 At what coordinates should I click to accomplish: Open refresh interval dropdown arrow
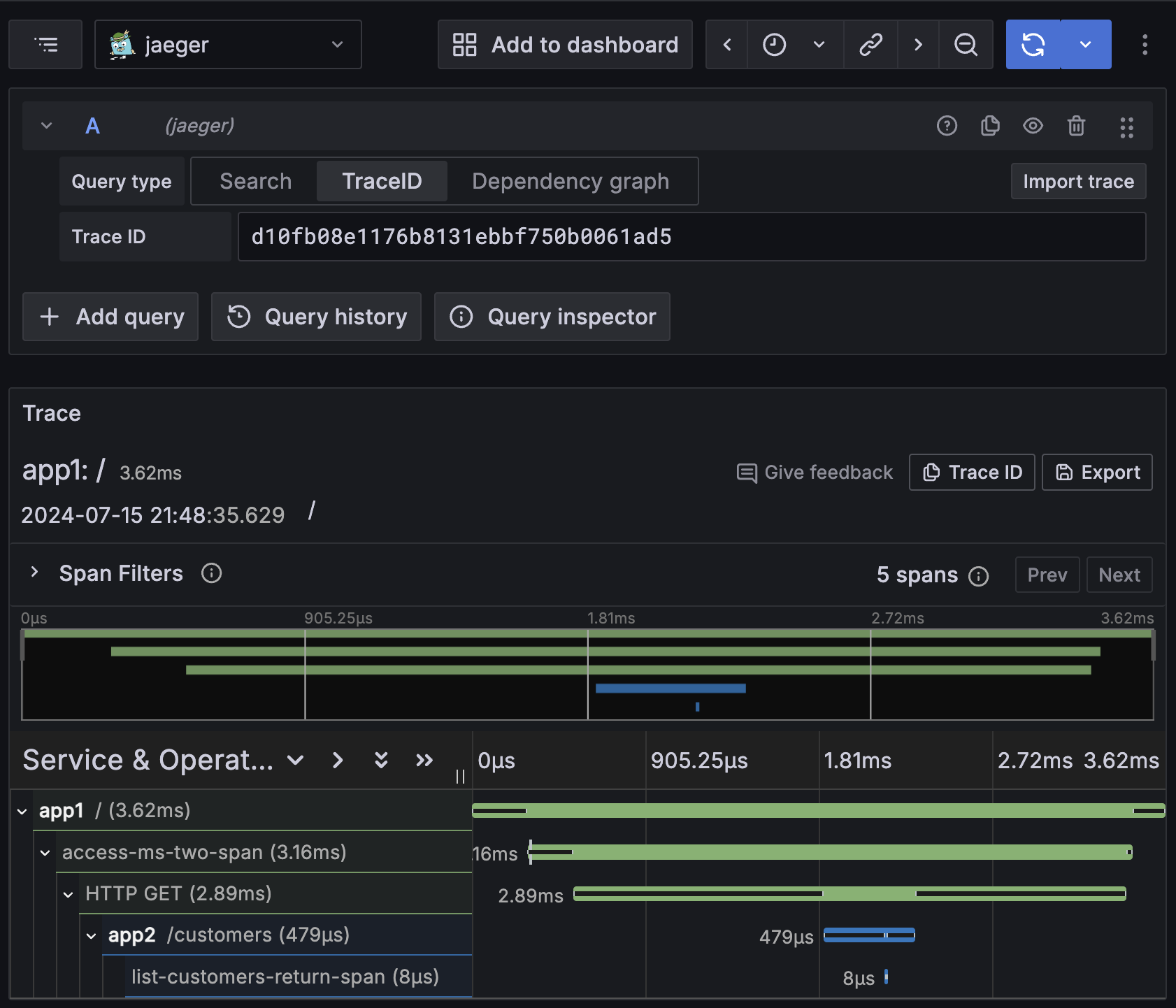point(1086,45)
